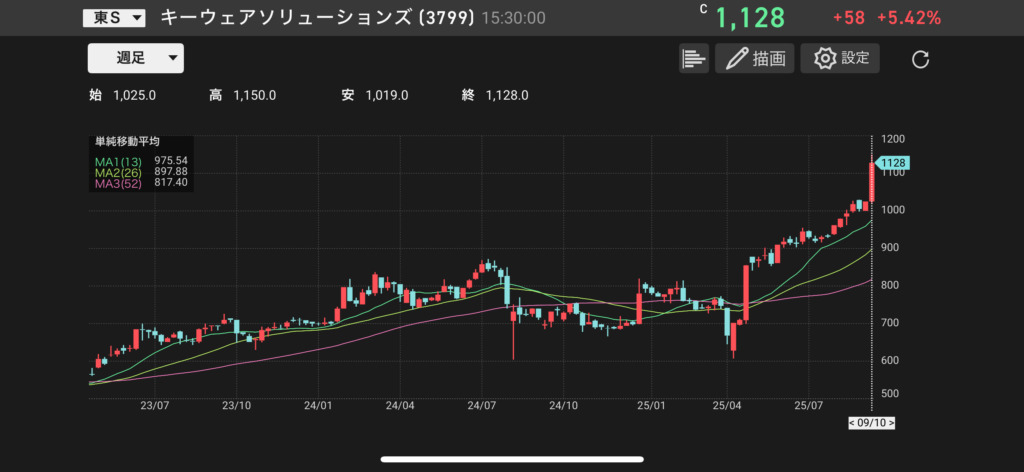This screenshot has height=472, width=1024.
Task: Click the +58 price change value
Action: (849, 18)
